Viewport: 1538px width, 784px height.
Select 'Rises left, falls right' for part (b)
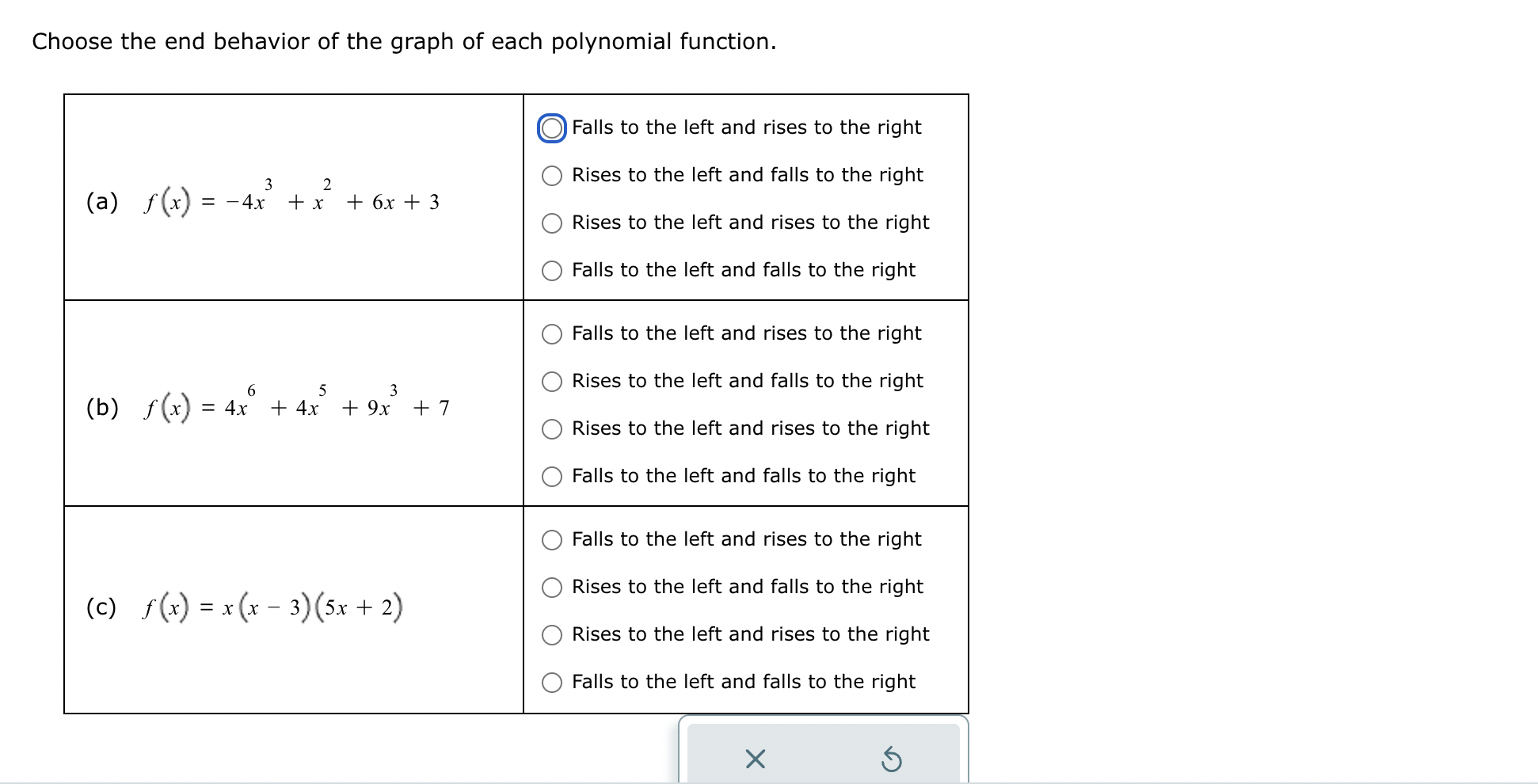tap(552, 382)
